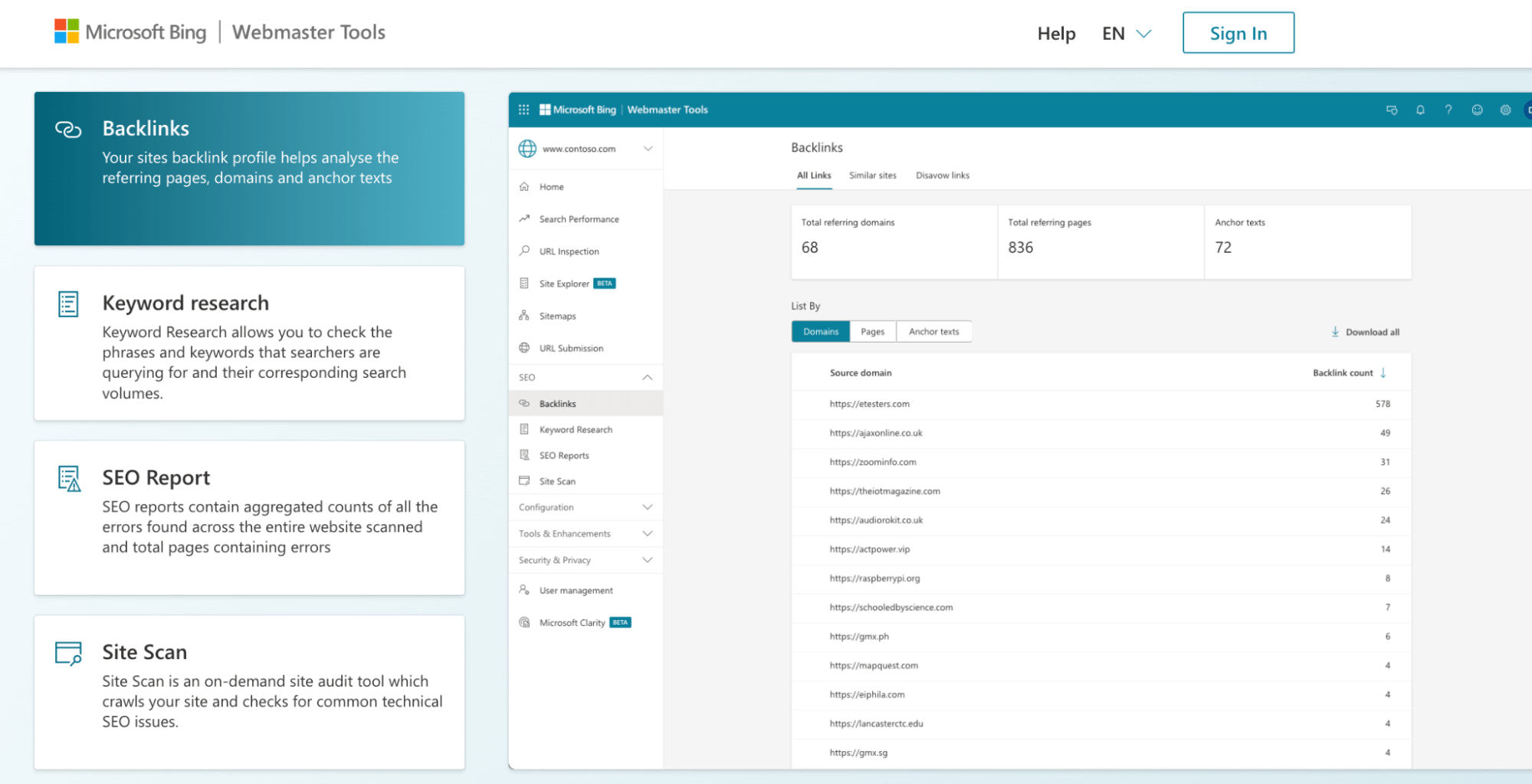
Task: Open the Disavow links tab
Action: [942, 175]
